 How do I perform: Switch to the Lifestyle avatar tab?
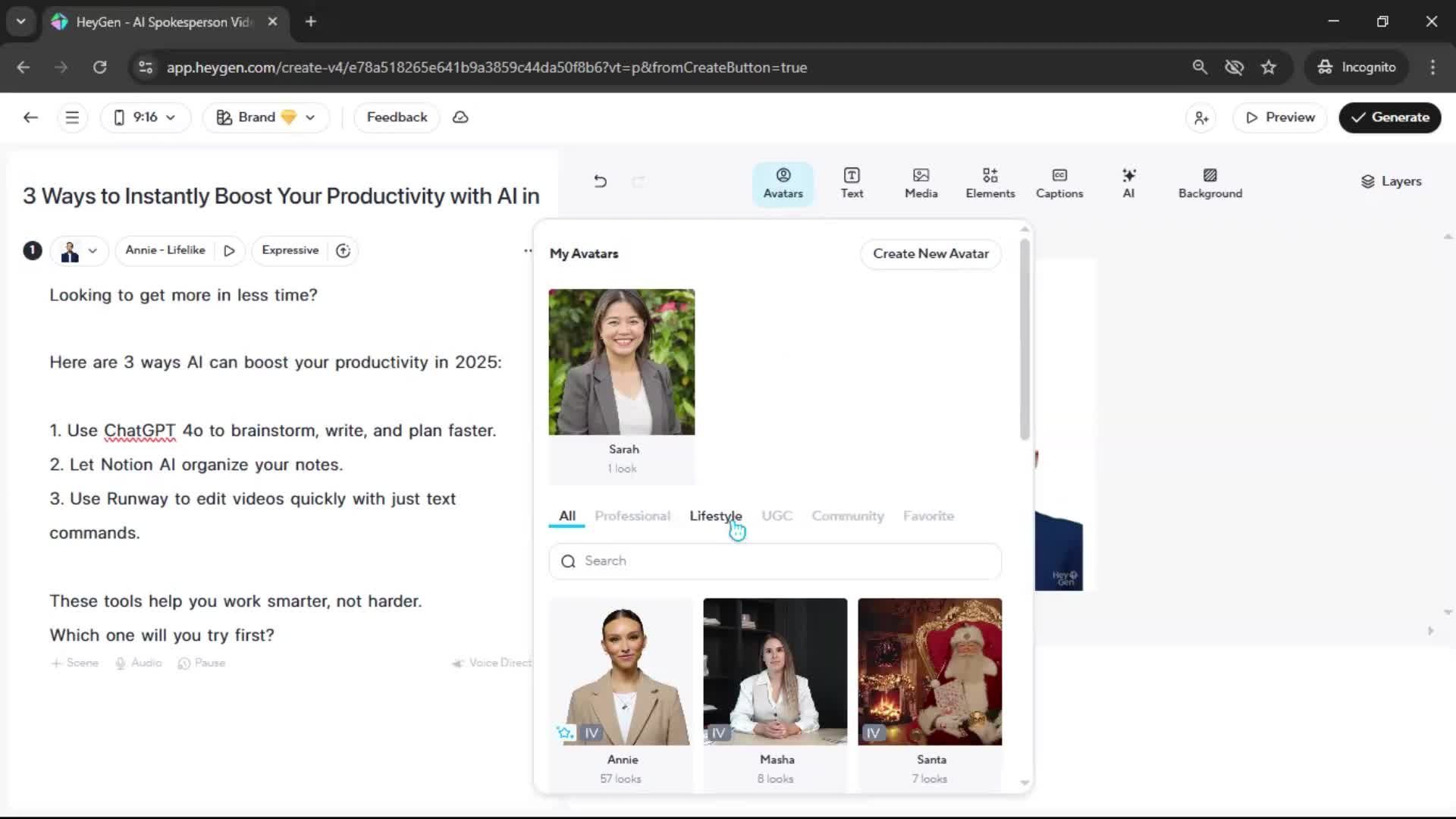[715, 516]
